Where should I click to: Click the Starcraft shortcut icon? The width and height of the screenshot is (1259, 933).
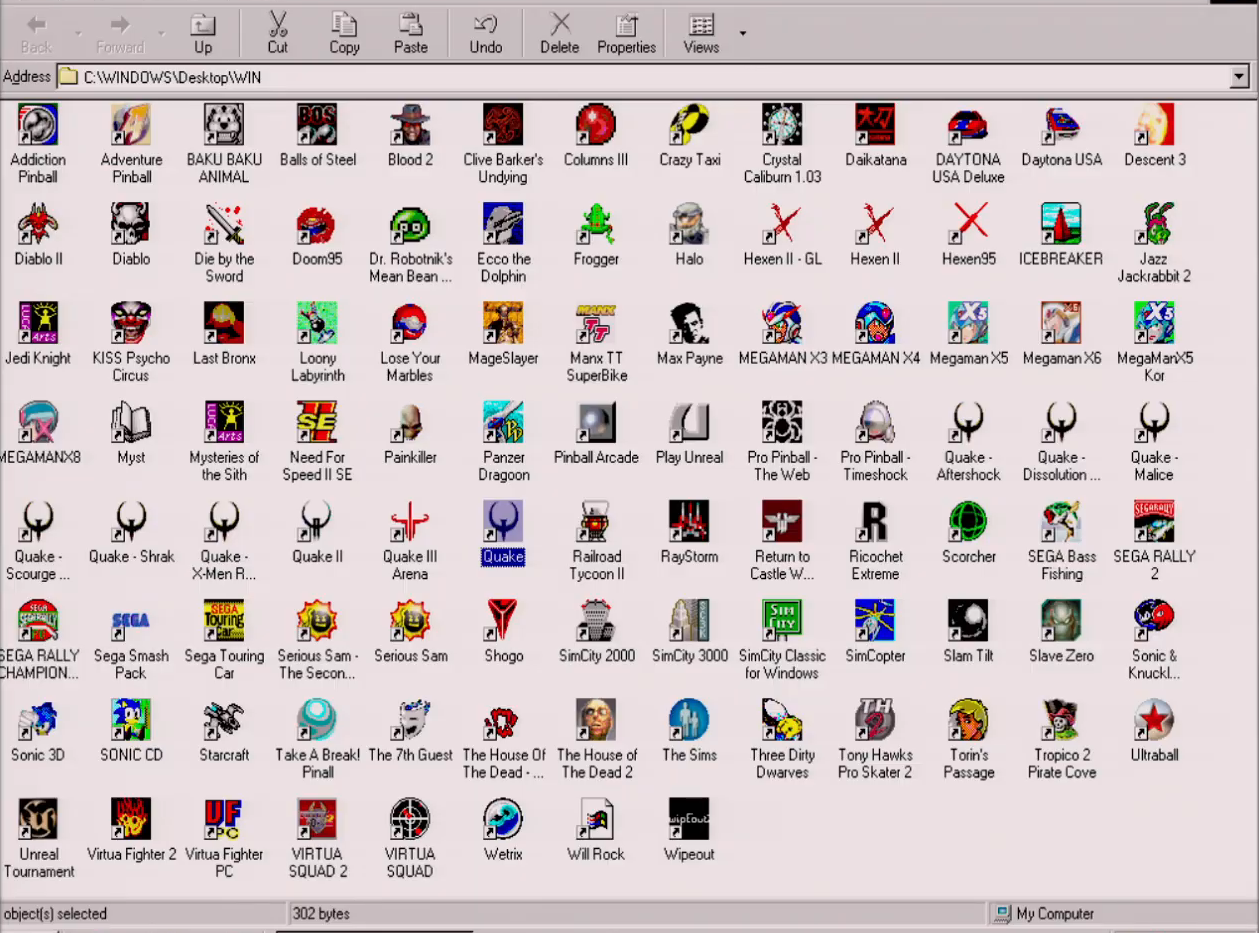pos(224,719)
